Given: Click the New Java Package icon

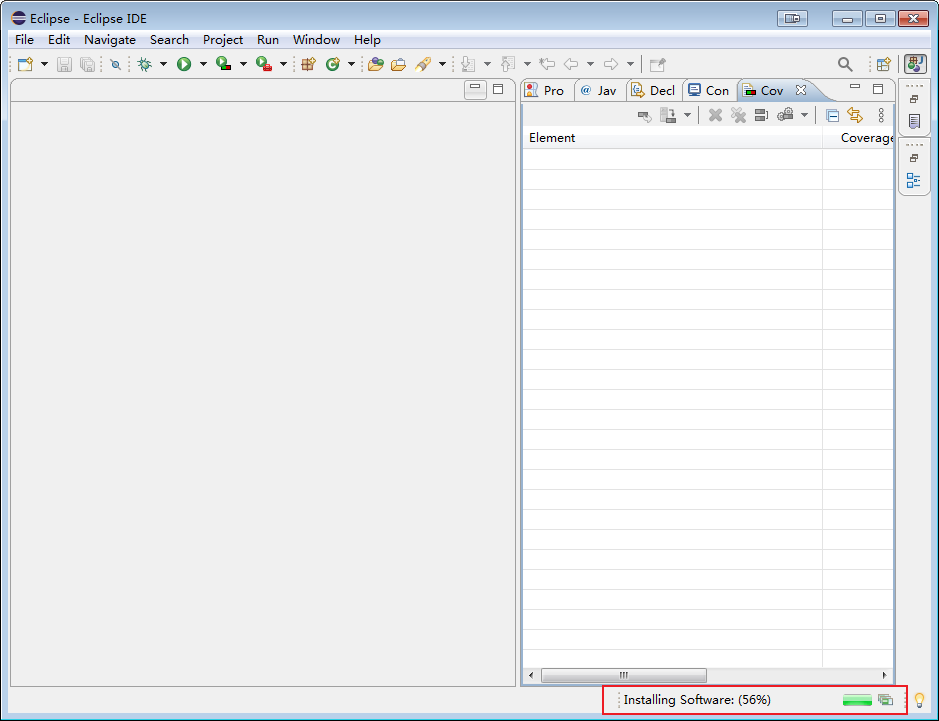Looking at the screenshot, I should click(308, 64).
